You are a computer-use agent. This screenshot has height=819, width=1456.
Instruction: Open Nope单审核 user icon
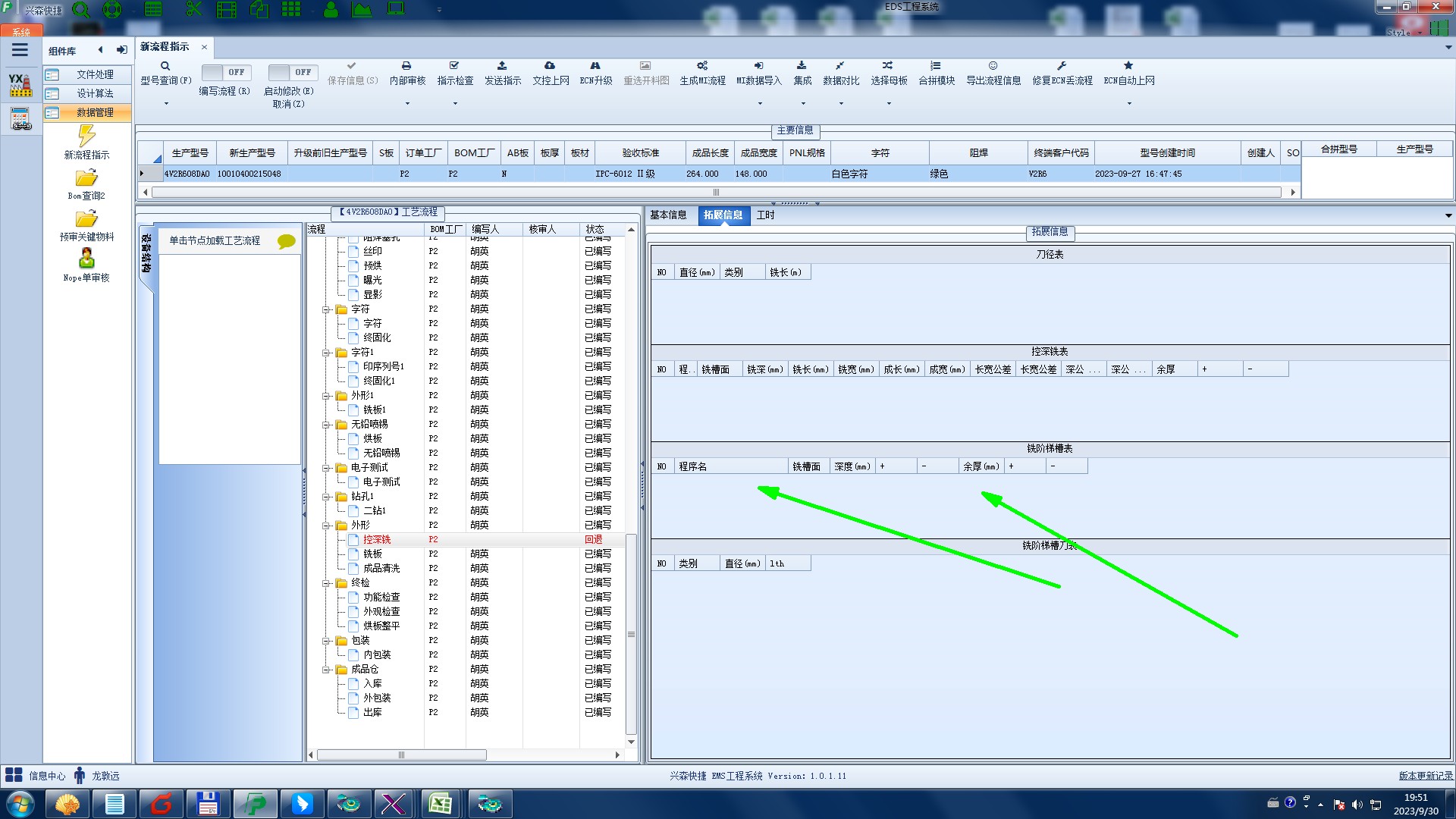click(86, 259)
